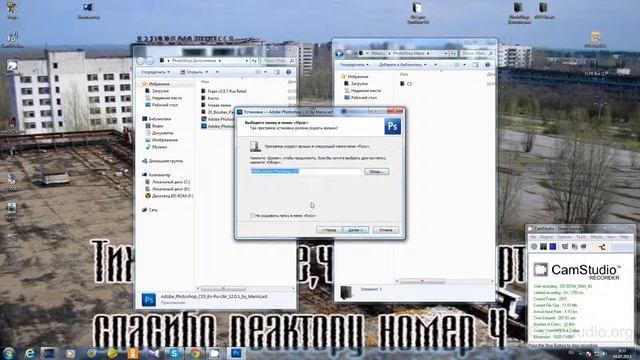Click back arrow in right Explorer window
The width and height of the screenshot is (640, 360).
[x=340, y=53]
